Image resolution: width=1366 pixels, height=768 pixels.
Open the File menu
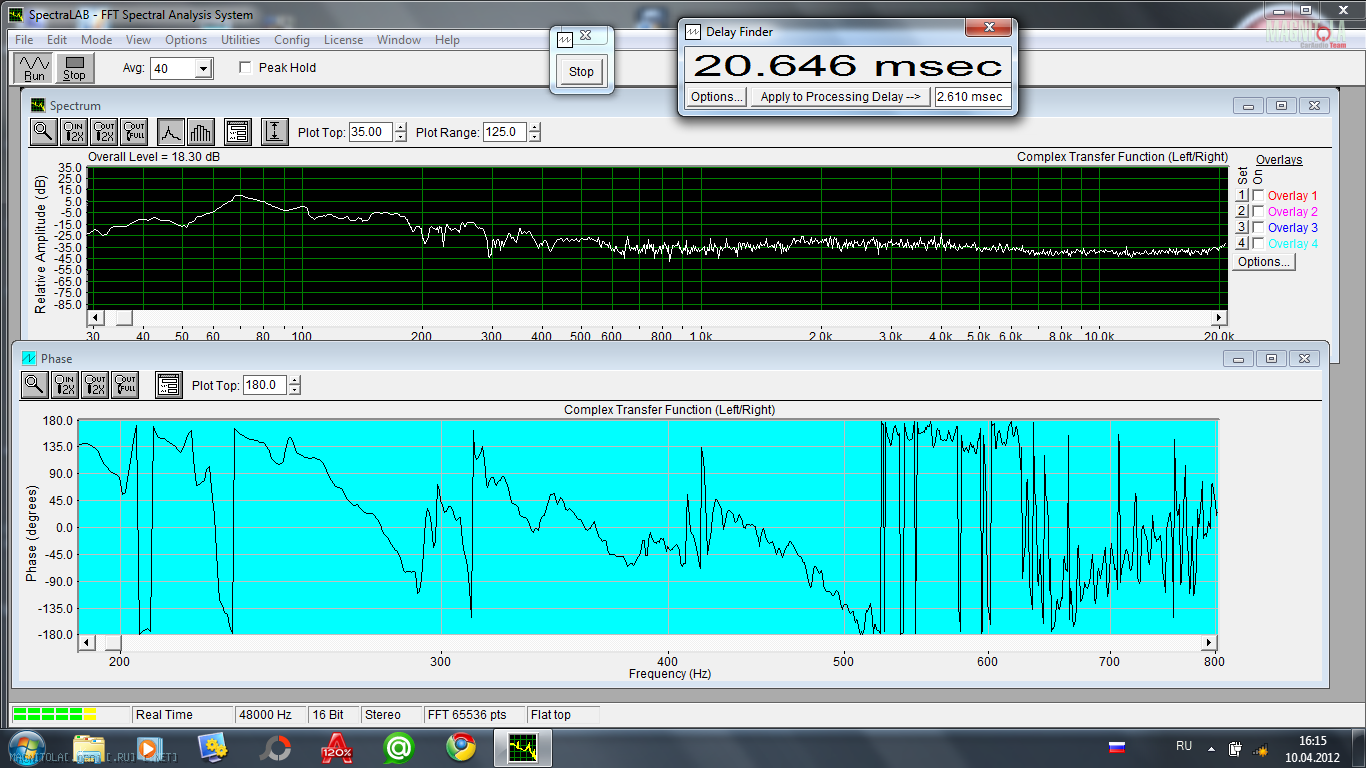pyautogui.click(x=25, y=40)
